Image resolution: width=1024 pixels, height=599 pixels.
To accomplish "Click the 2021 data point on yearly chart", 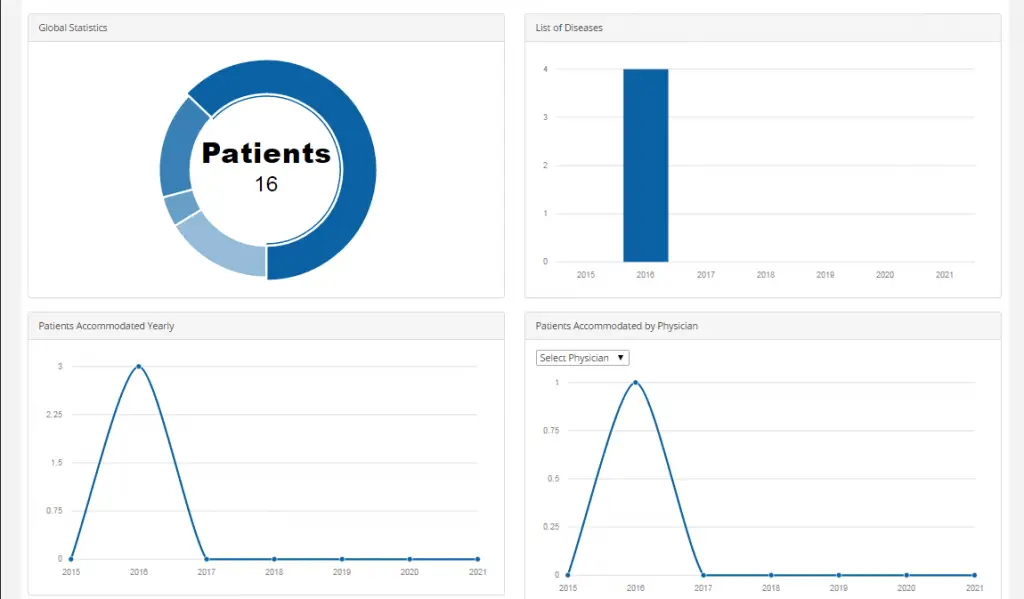I will coord(477,558).
